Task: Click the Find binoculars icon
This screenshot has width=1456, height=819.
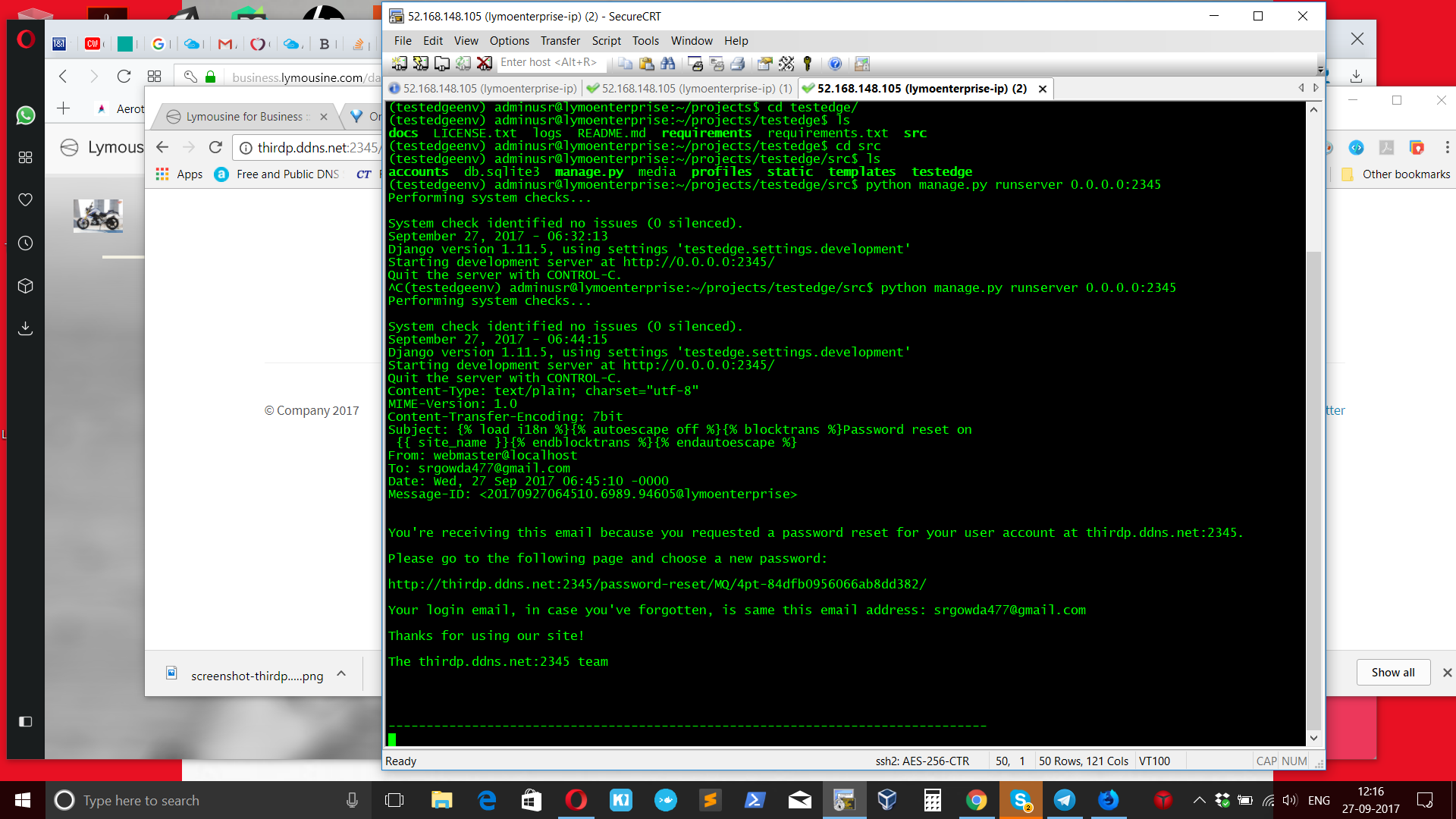Action: pos(667,64)
